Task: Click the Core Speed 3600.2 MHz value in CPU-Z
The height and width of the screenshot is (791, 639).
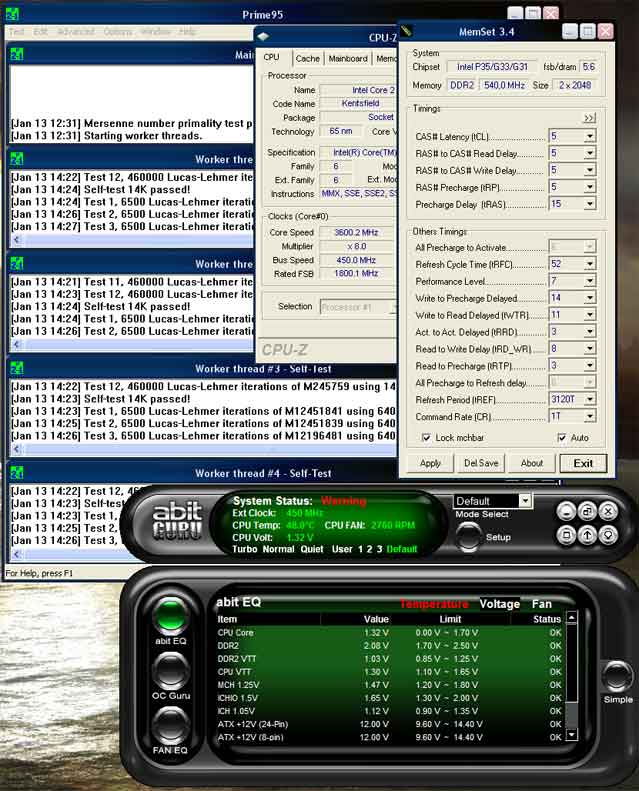Action: point(357,233)
